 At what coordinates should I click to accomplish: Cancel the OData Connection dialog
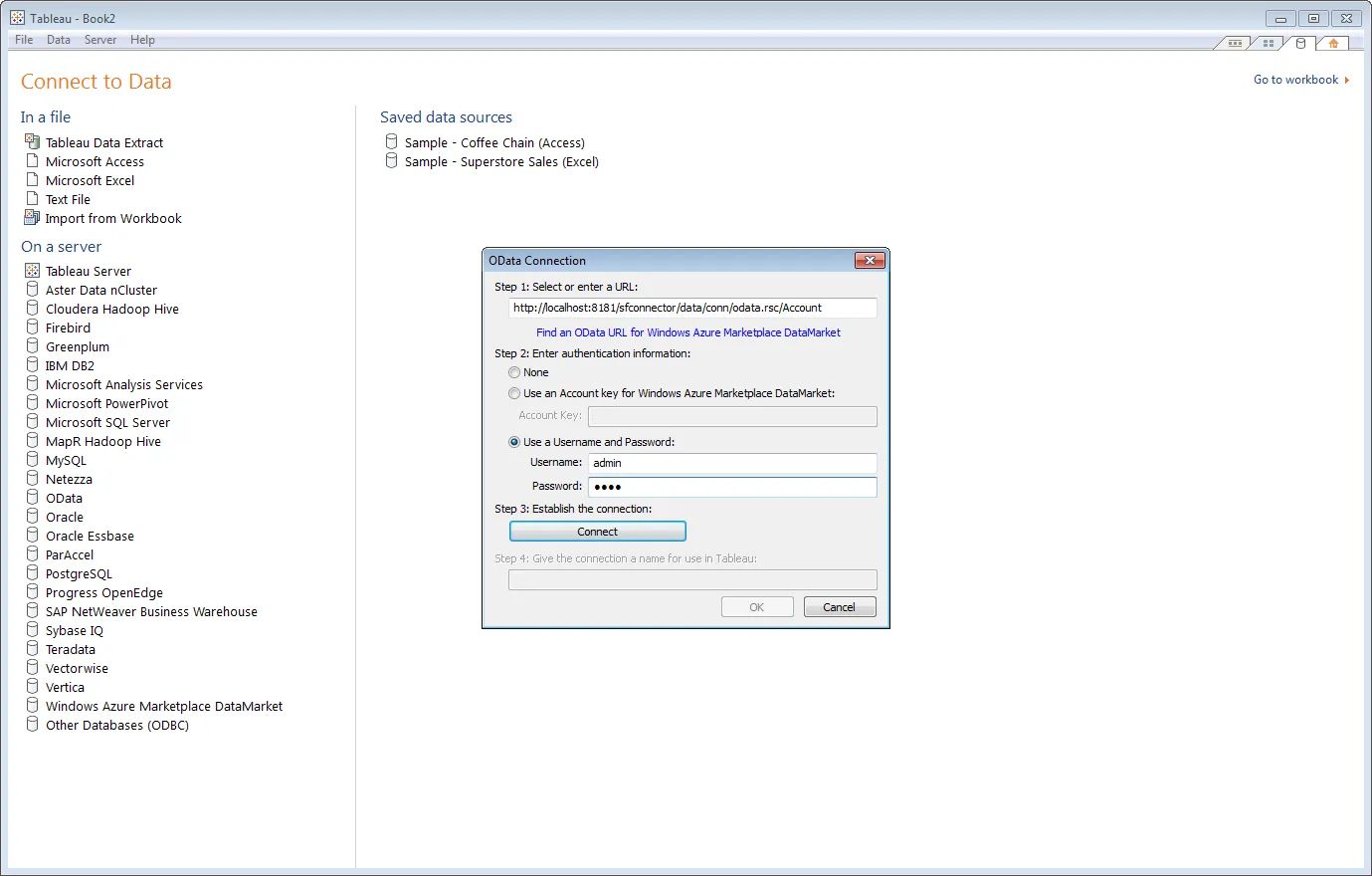pyautogui.click(x=839, y=607)
